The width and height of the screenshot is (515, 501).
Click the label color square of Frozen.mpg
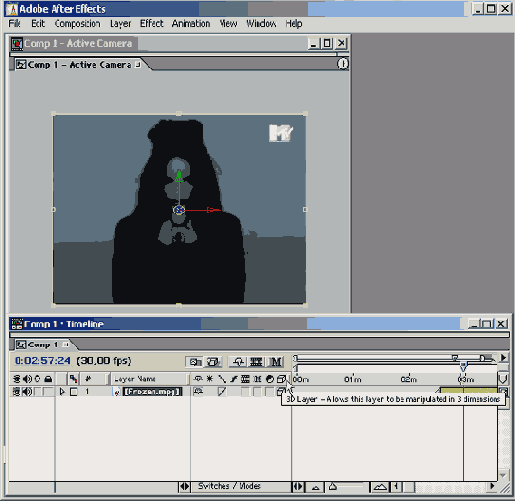[74, 392]
